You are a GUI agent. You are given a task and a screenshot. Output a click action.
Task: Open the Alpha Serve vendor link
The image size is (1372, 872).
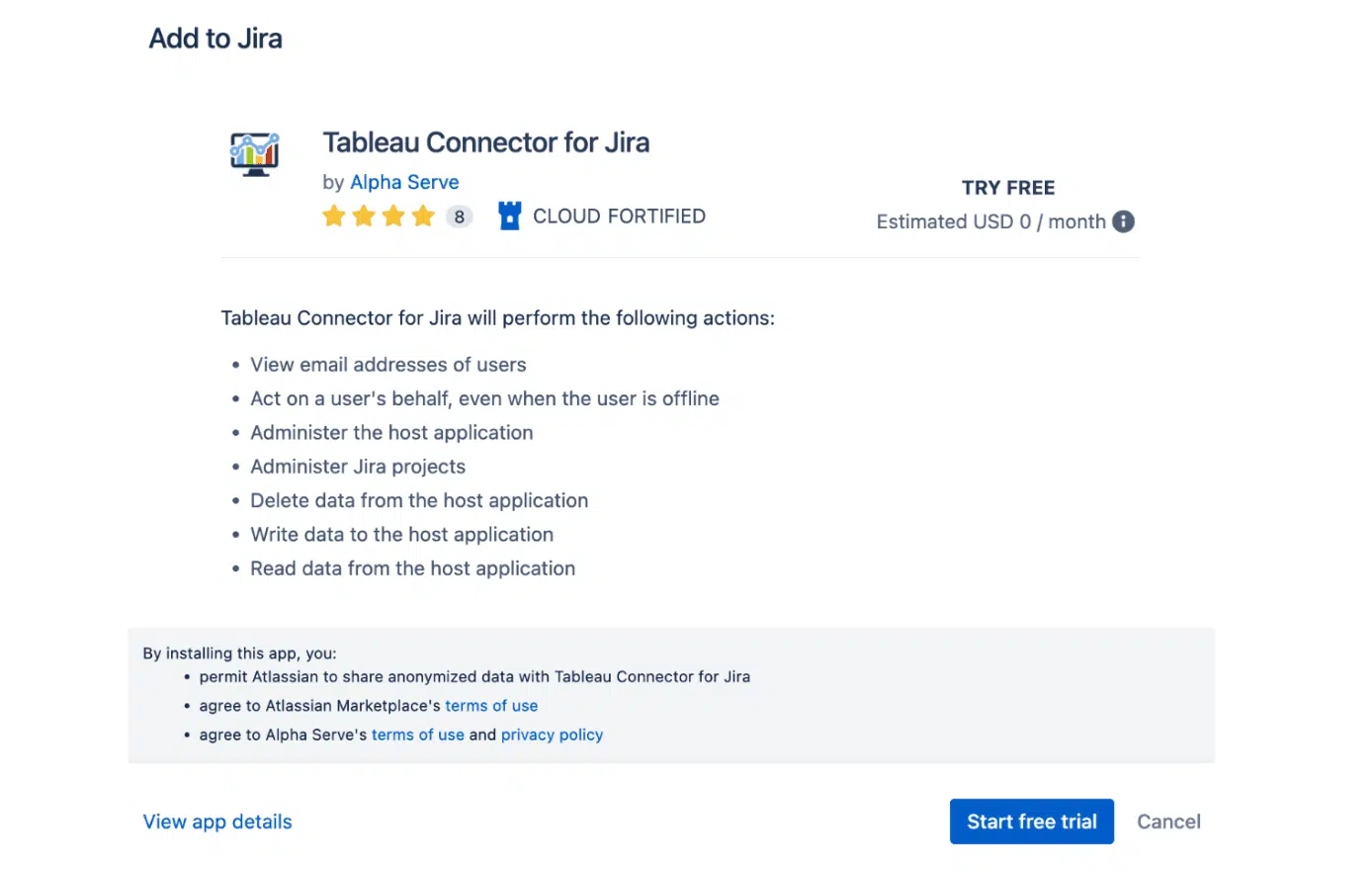coord(404,182)
